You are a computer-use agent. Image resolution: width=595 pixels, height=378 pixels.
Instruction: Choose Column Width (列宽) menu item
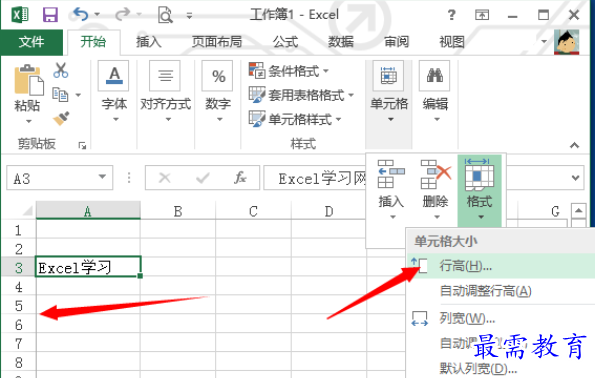coord(501,318)
